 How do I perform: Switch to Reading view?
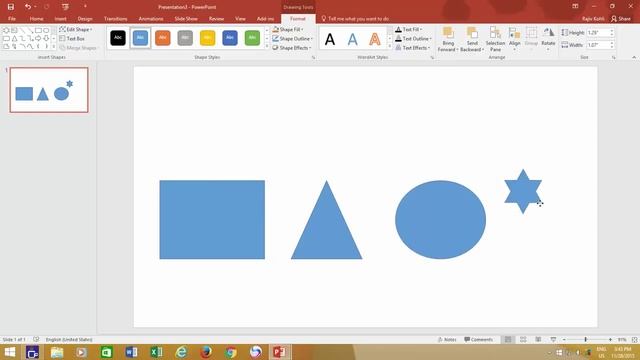pyautogui.click(x=538, y=339)
